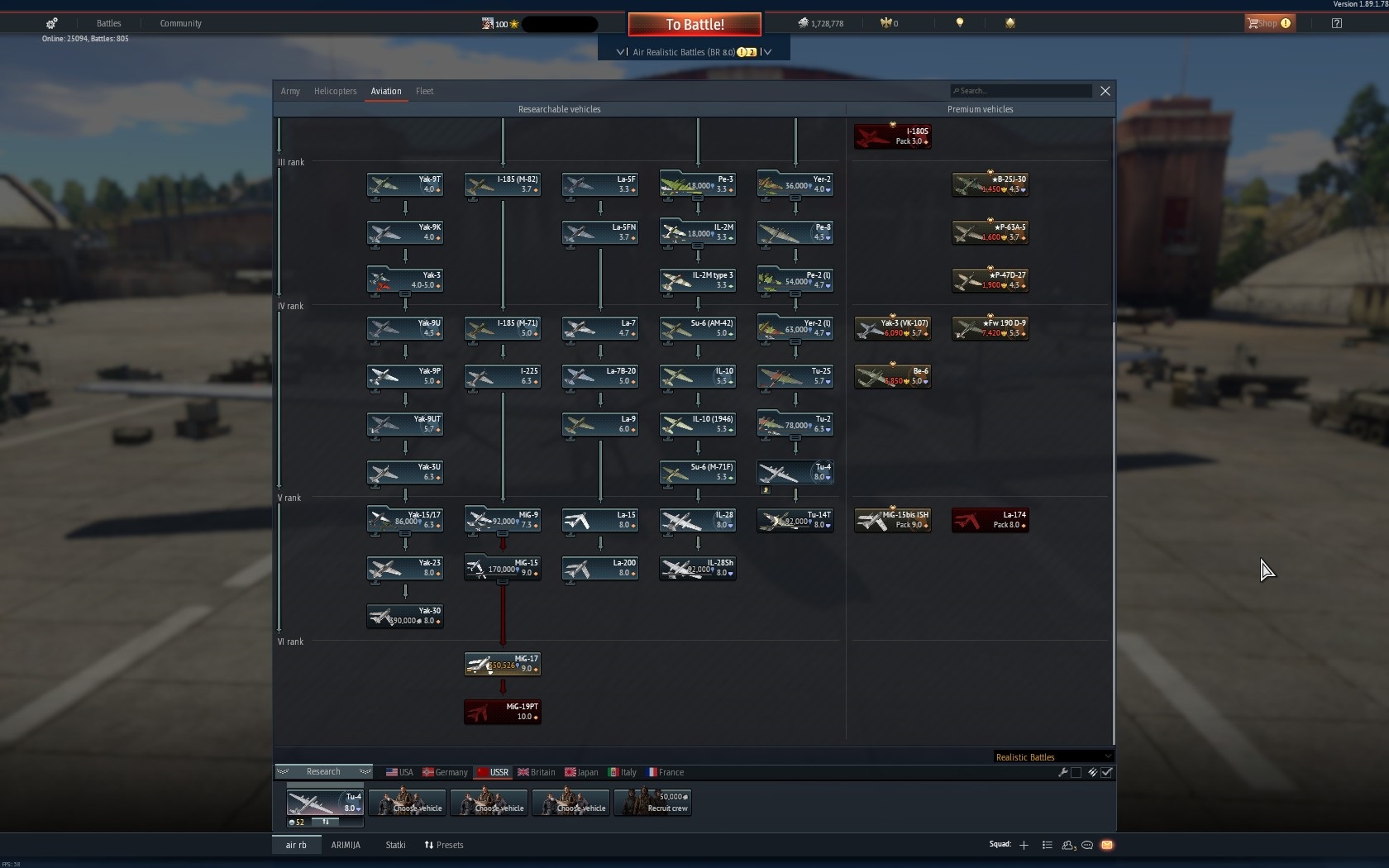Open the Realistic Battles dropdown

point(1053,756)
